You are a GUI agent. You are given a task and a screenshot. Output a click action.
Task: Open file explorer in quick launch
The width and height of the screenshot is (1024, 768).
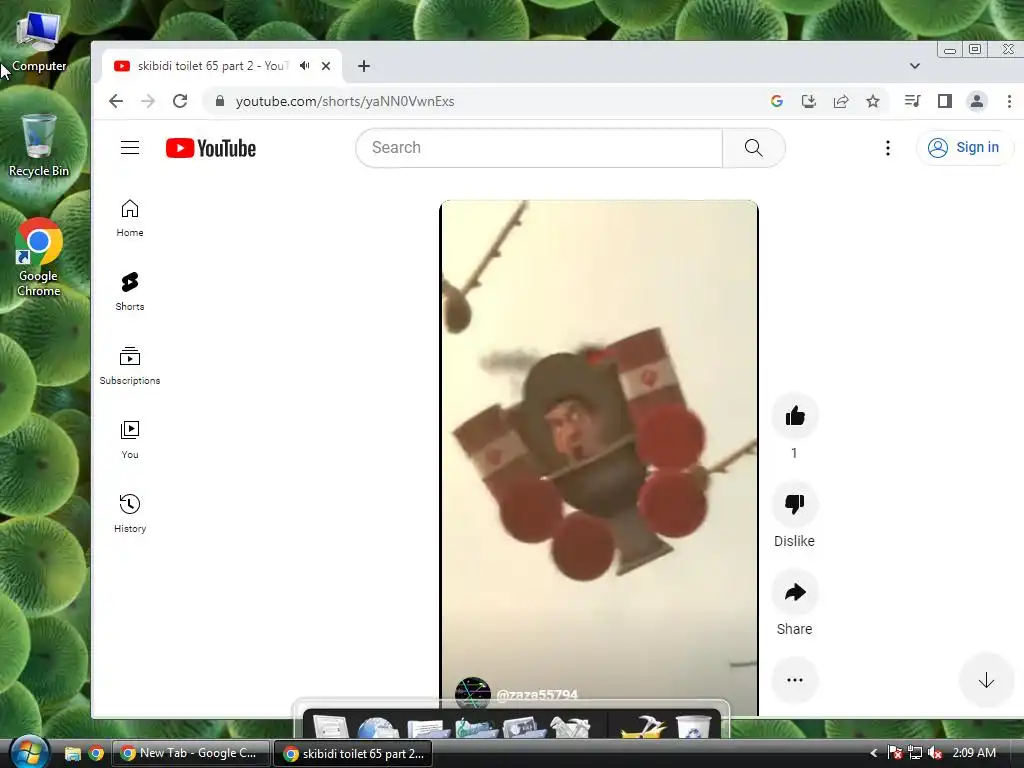[72, 754]
